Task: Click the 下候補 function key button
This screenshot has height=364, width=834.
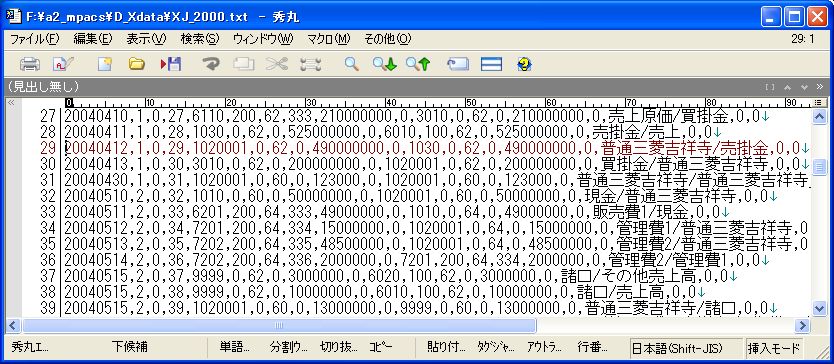Action: point(130,348)
